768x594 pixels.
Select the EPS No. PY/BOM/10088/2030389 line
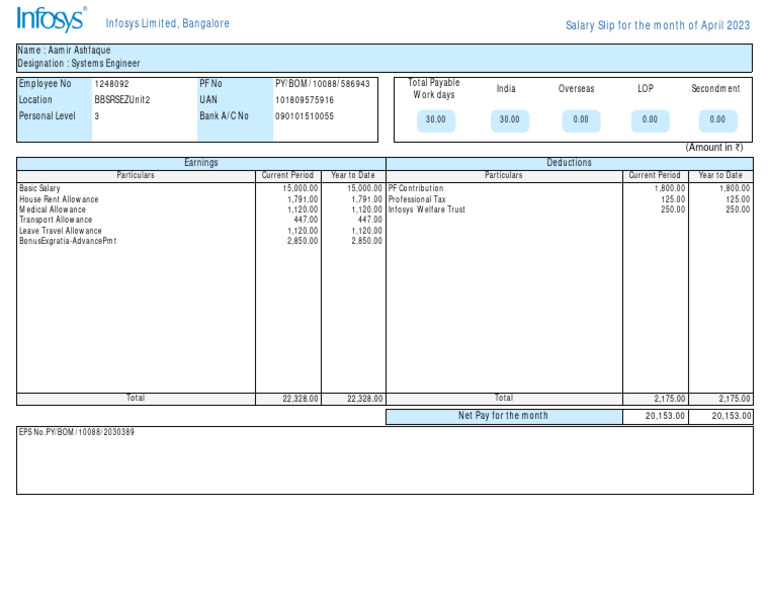[76, 432]
